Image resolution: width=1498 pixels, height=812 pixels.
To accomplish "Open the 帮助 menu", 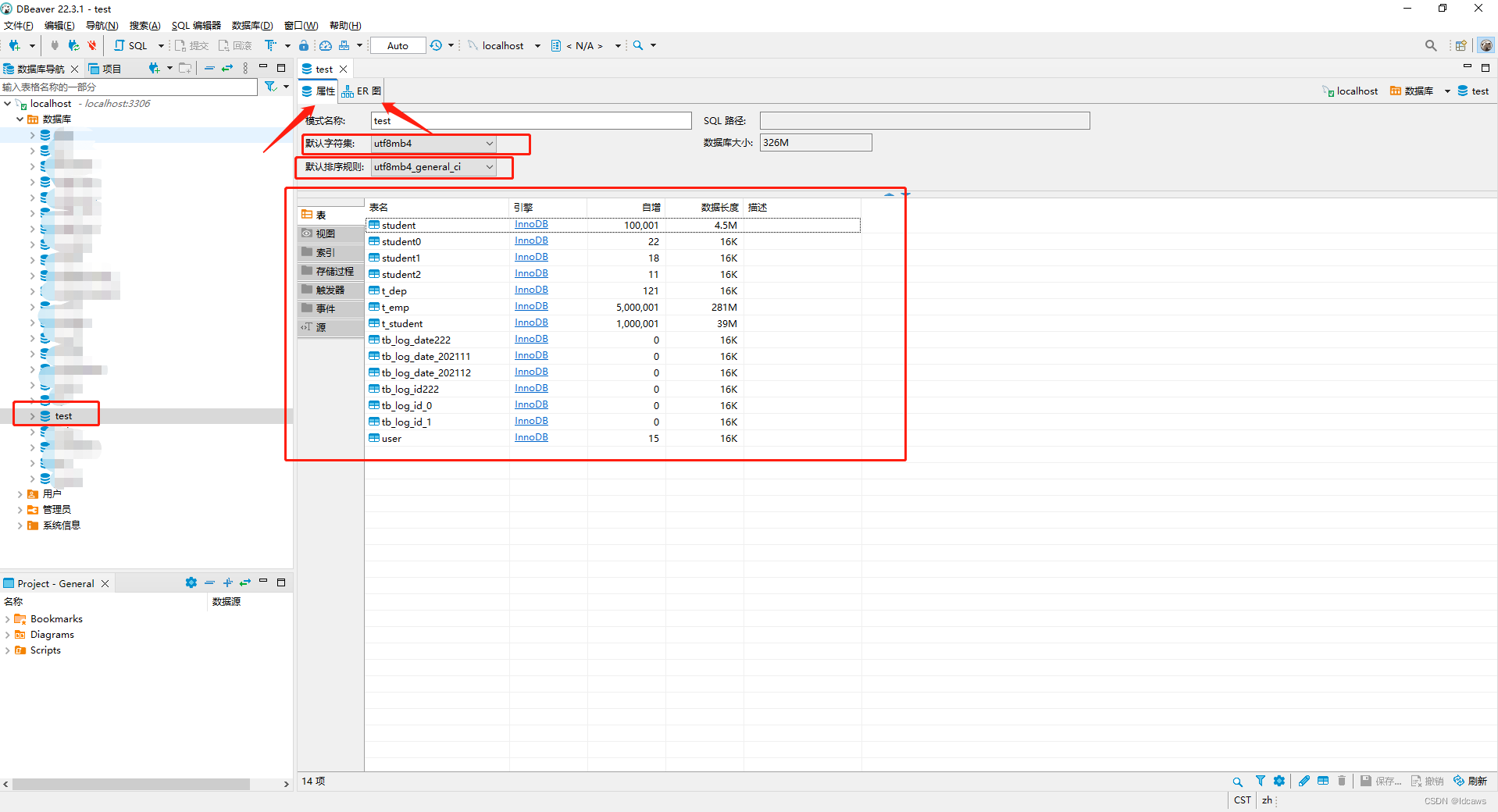I will tap(345, 25).
